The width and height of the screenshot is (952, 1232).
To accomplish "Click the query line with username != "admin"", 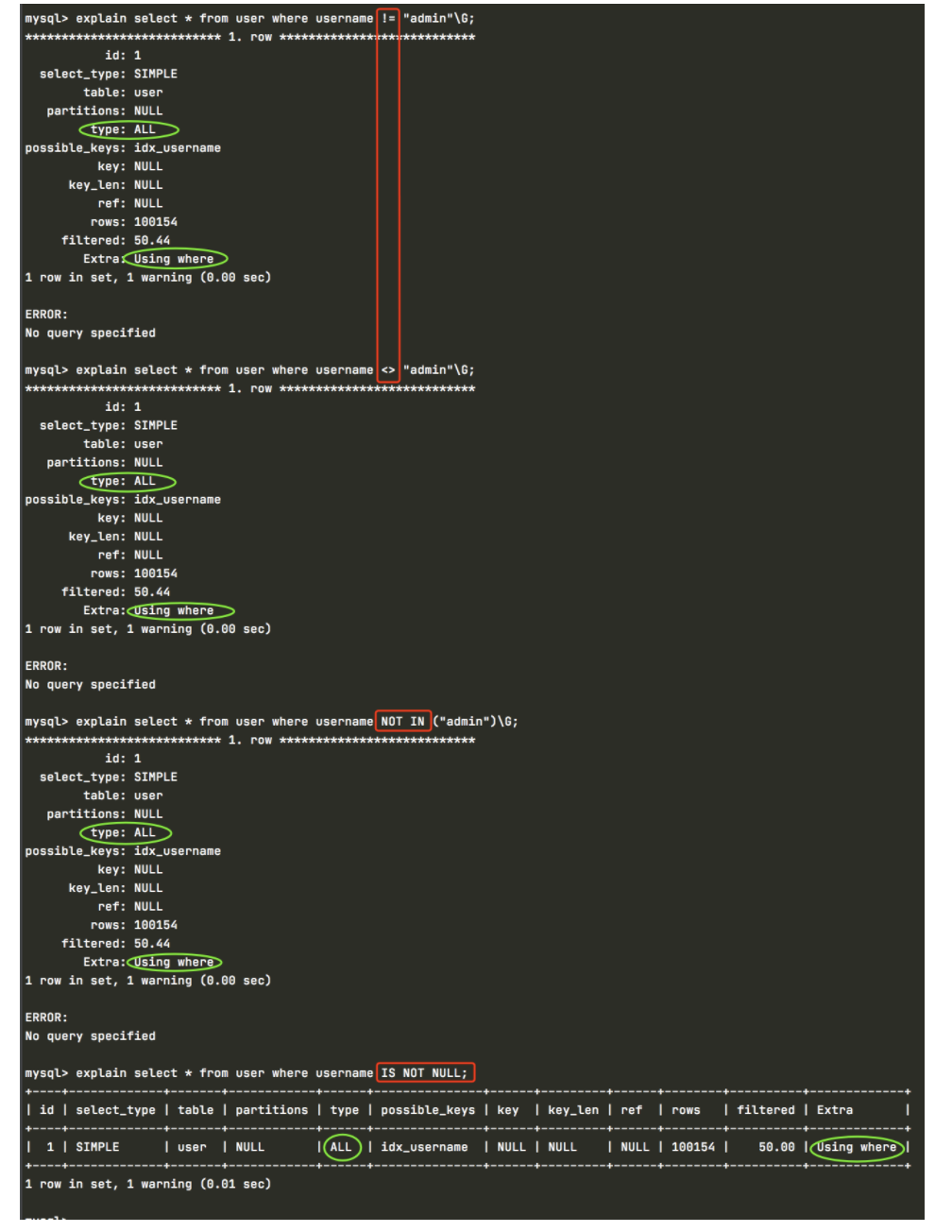I will coord(249,19).
